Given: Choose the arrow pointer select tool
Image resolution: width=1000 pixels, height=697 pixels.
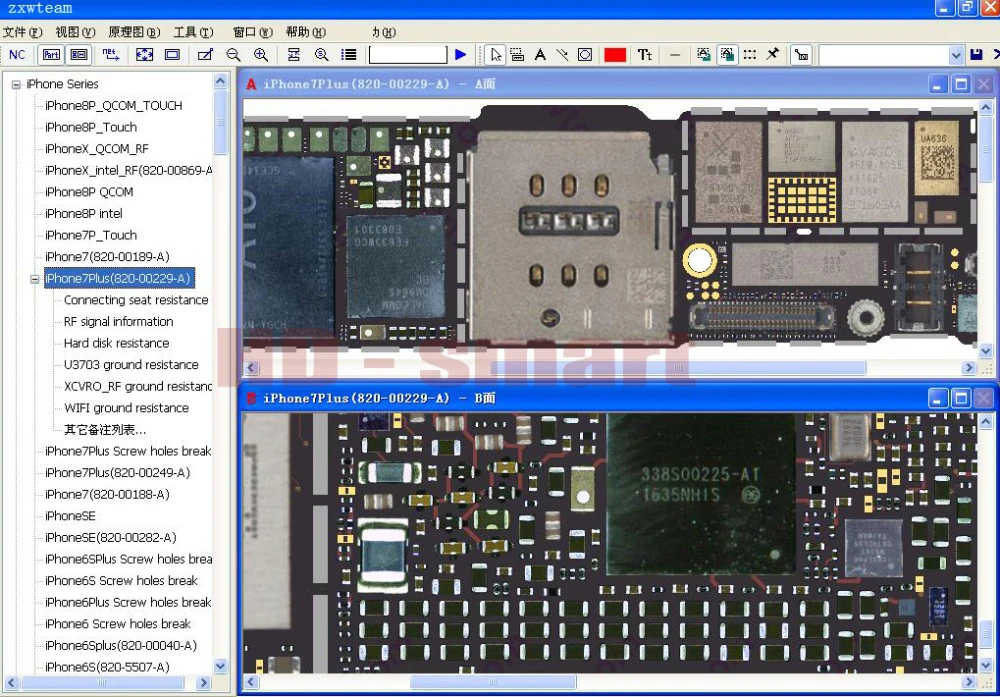Looking at the screenshot, I should coord(495,55).
